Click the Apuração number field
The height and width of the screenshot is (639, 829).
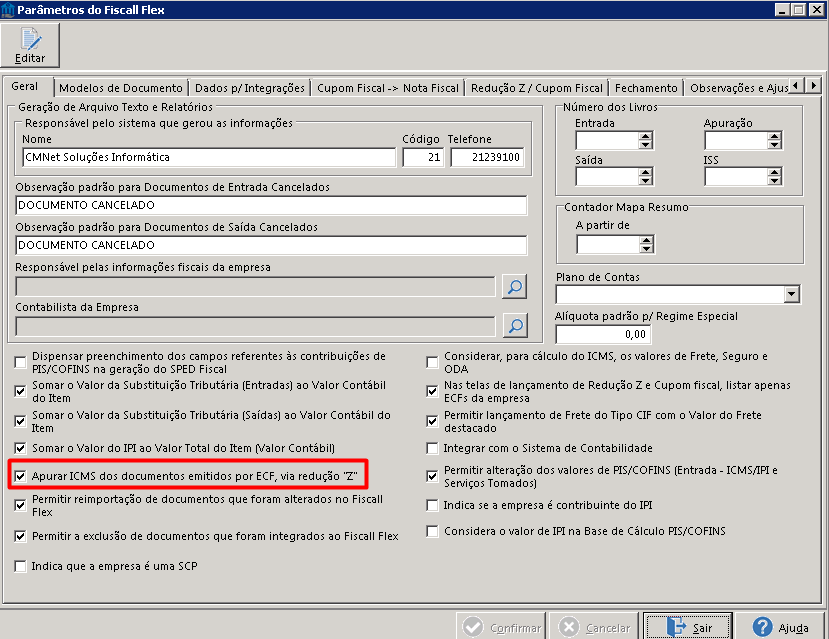pos(736,141)
